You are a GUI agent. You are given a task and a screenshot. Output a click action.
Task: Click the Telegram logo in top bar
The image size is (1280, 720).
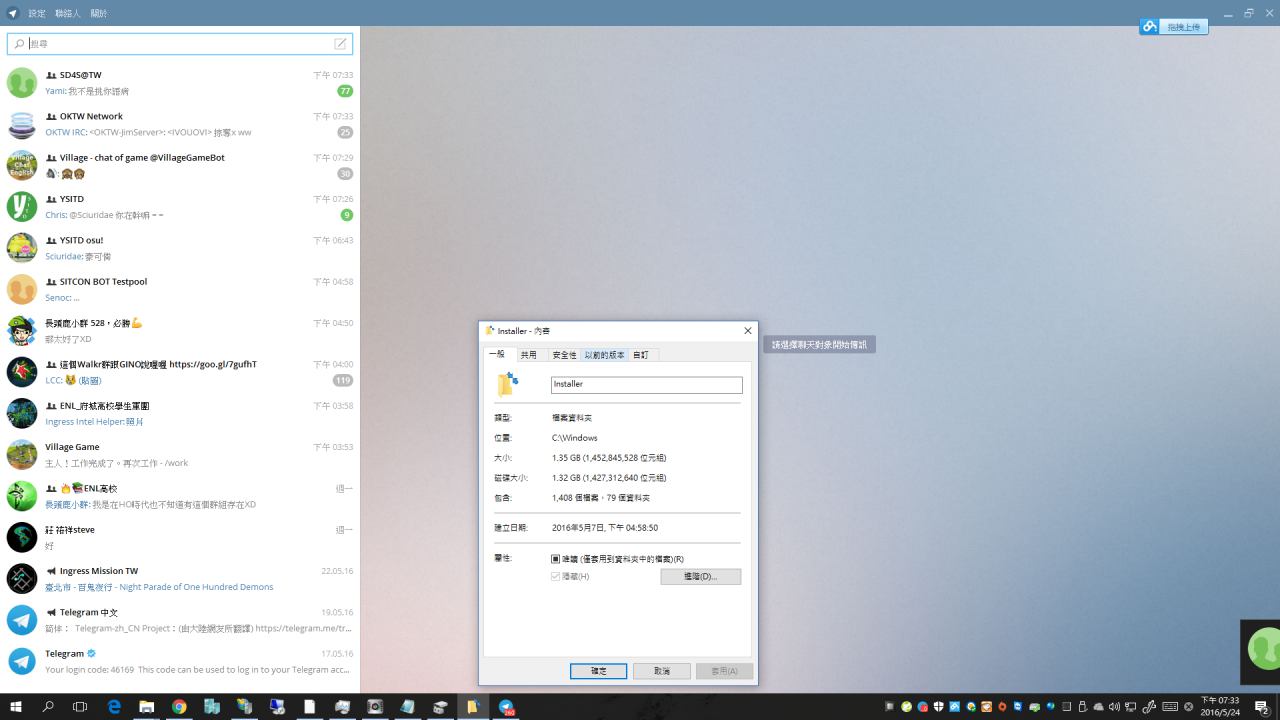[x=13, y=13]
